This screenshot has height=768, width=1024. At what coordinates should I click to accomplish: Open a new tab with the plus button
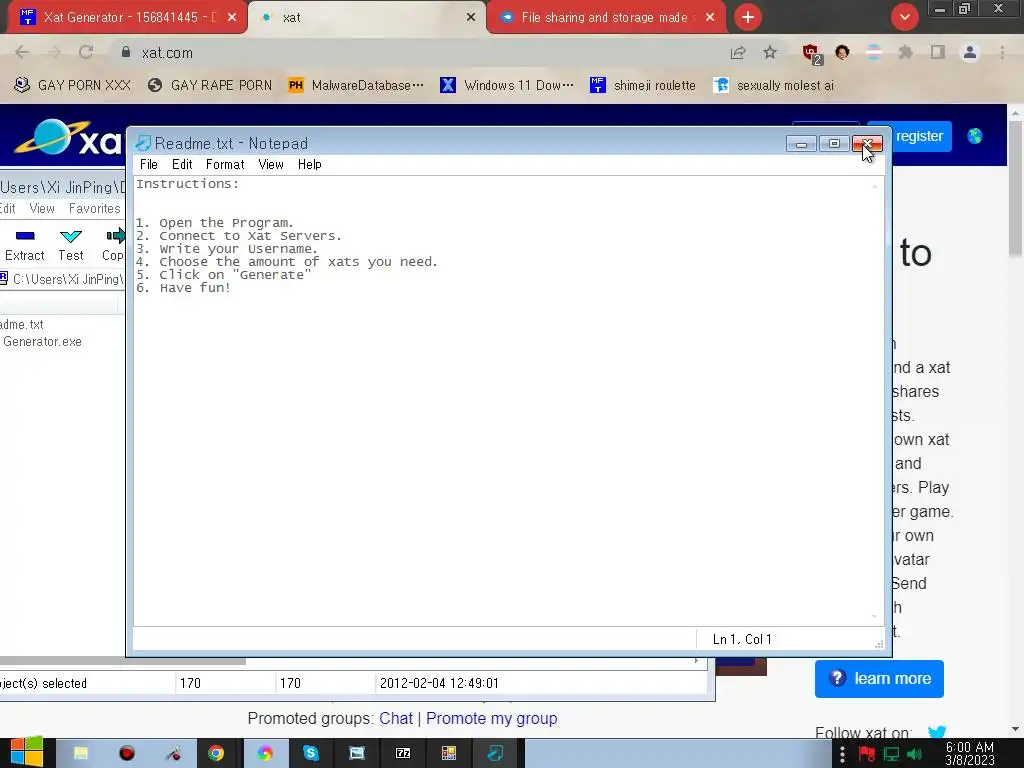click(x=748, y=17)
